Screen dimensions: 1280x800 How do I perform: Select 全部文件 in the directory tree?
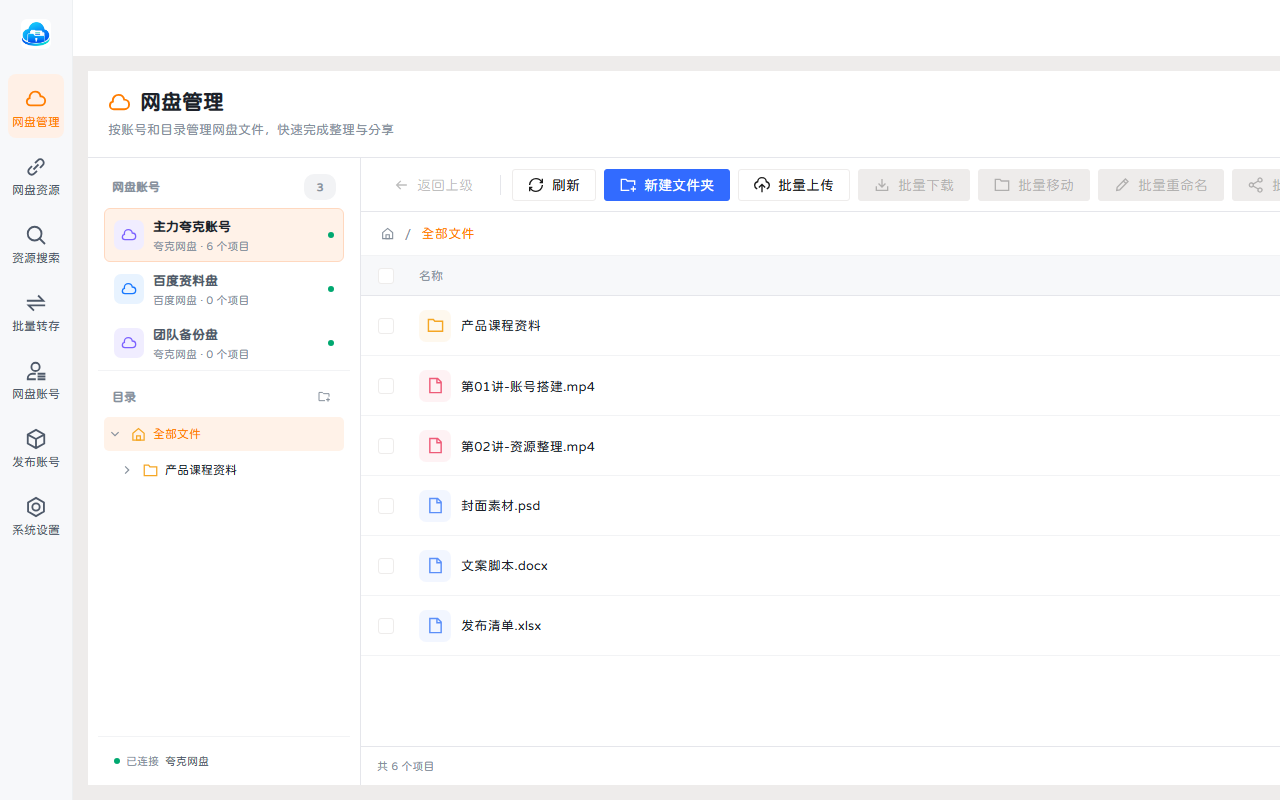224,434
